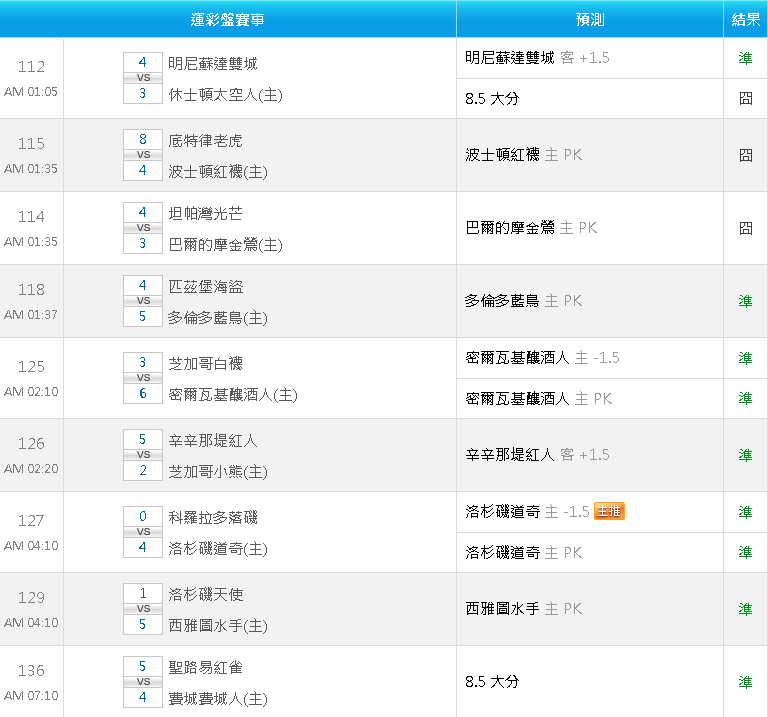Select game number 118
The height and width of the screenshot is (717, 768).
31,289
